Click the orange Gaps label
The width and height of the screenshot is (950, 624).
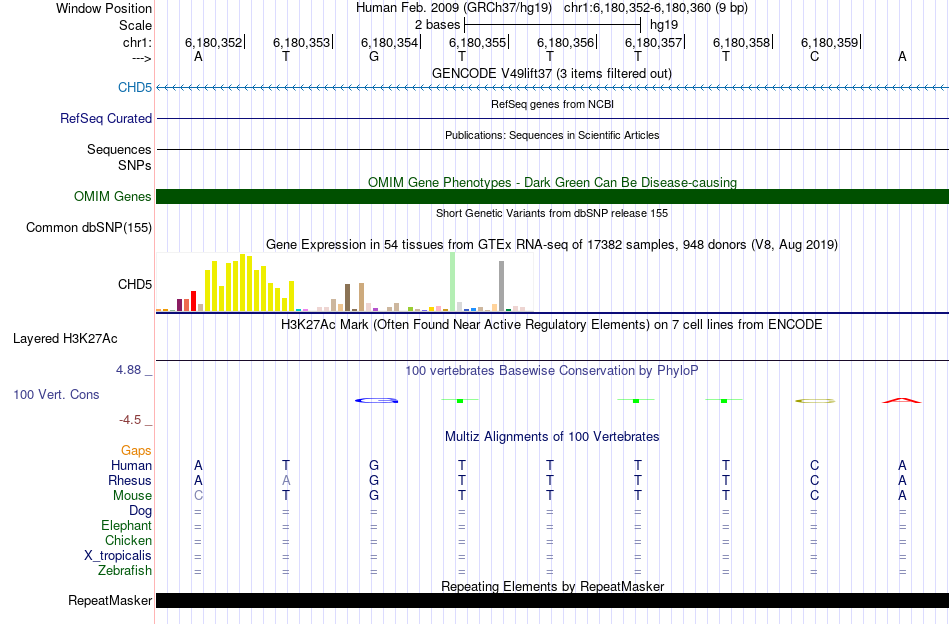136,450
